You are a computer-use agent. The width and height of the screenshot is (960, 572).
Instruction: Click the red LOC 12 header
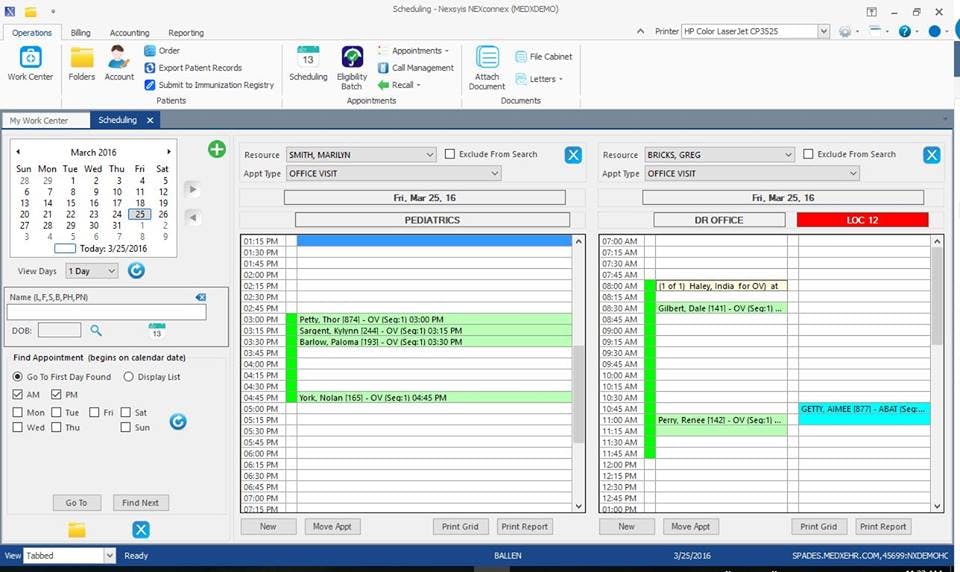(862, 220)
